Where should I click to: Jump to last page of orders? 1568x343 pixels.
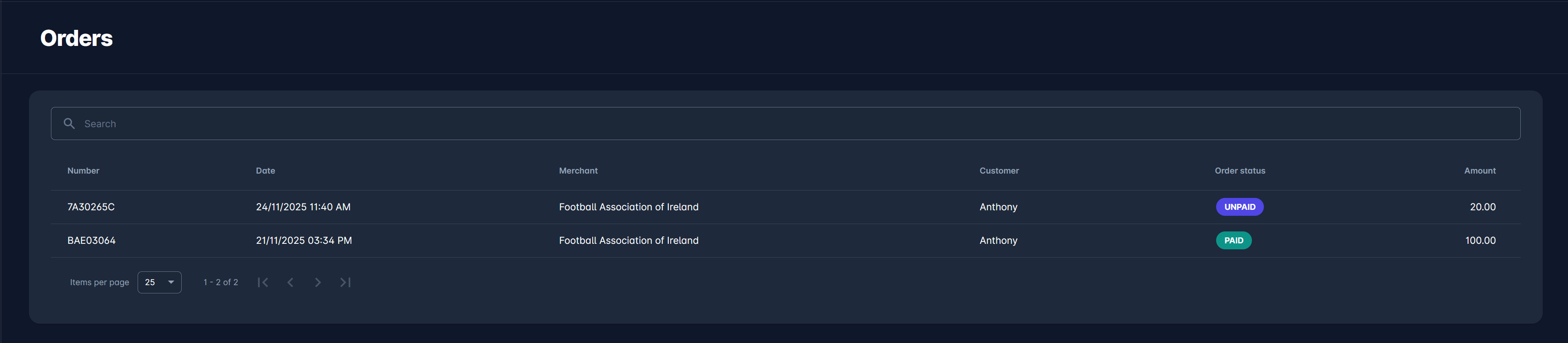click(x=345, y=282)
